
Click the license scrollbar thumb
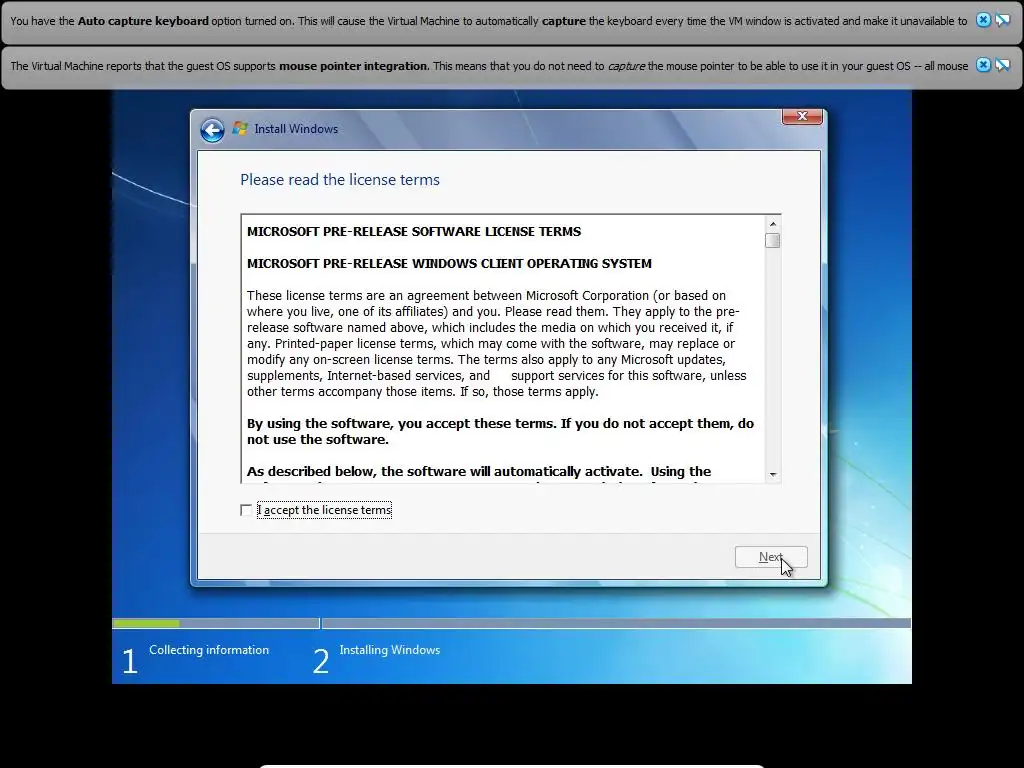pyautogui.click(x=773, y=240)
